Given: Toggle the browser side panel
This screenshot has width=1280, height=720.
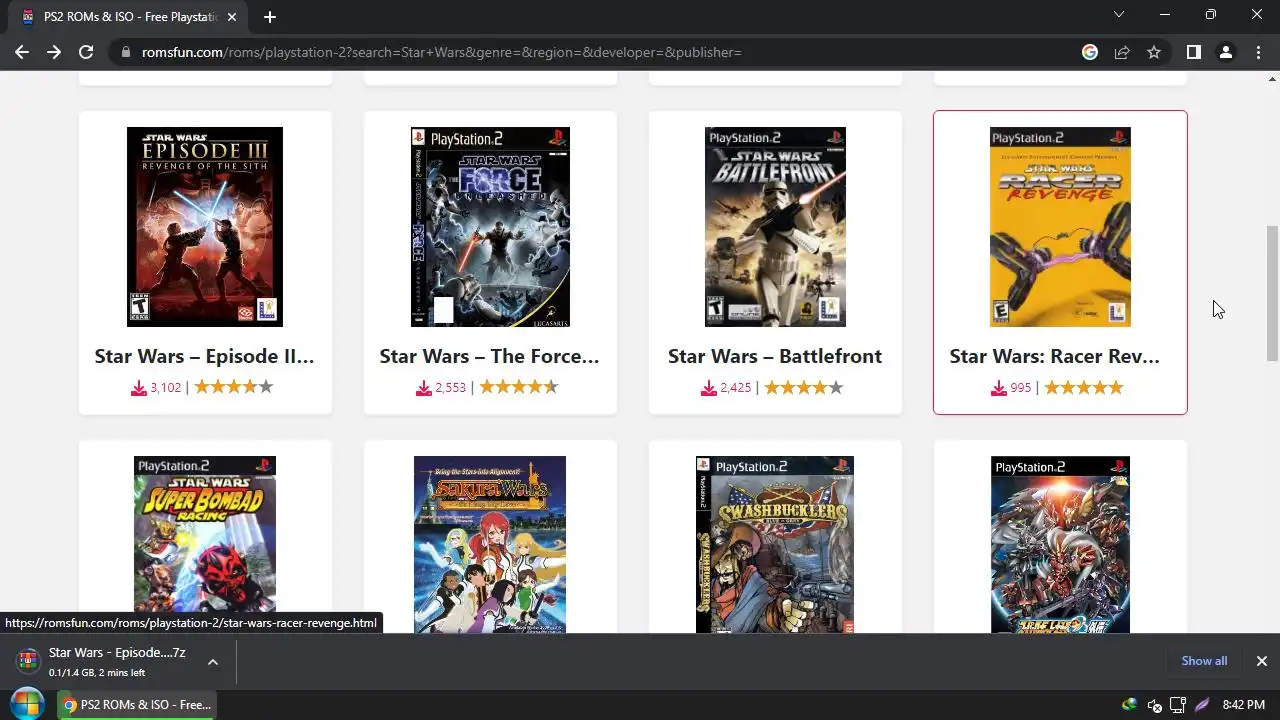Looking at the screenshot, I should point(1194,52).
